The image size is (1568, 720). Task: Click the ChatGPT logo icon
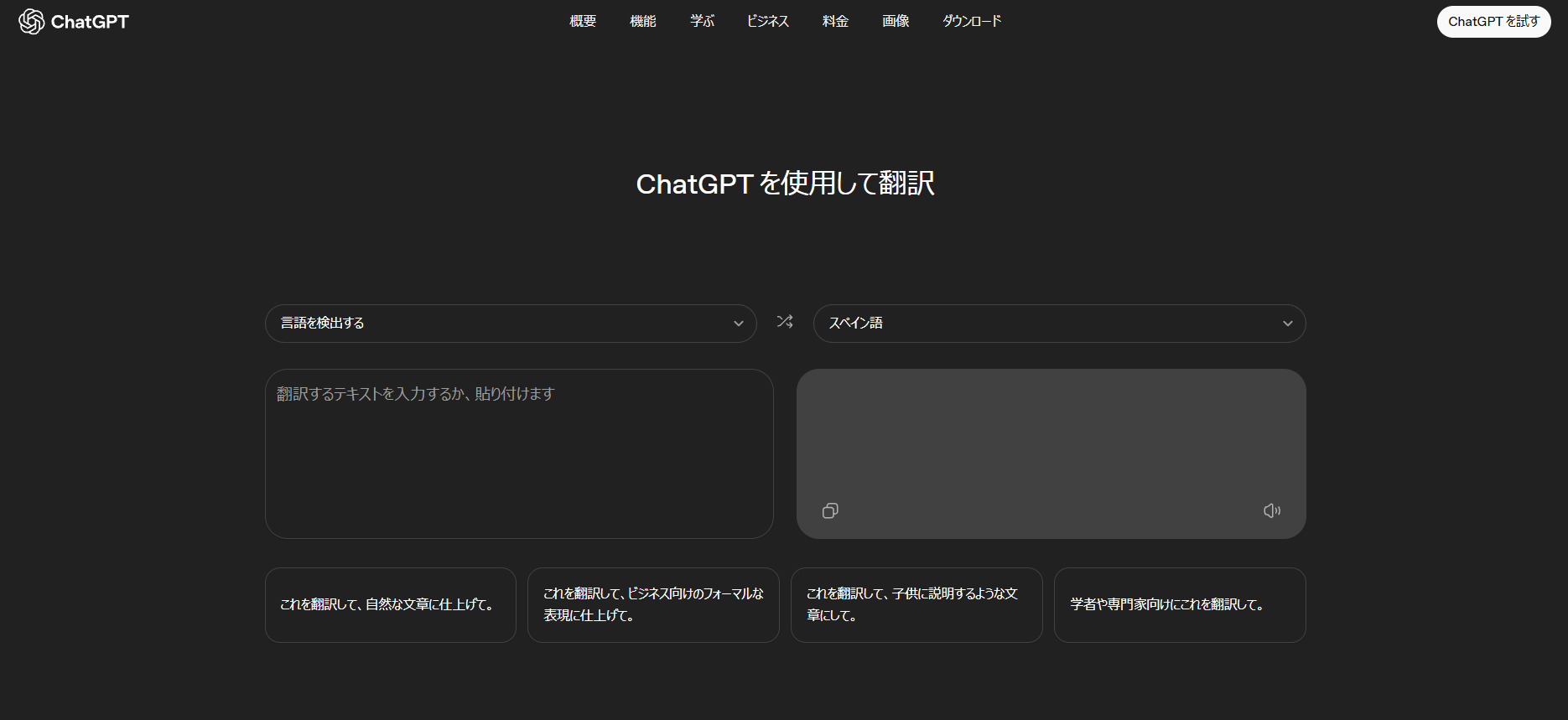tap(32, 22)
